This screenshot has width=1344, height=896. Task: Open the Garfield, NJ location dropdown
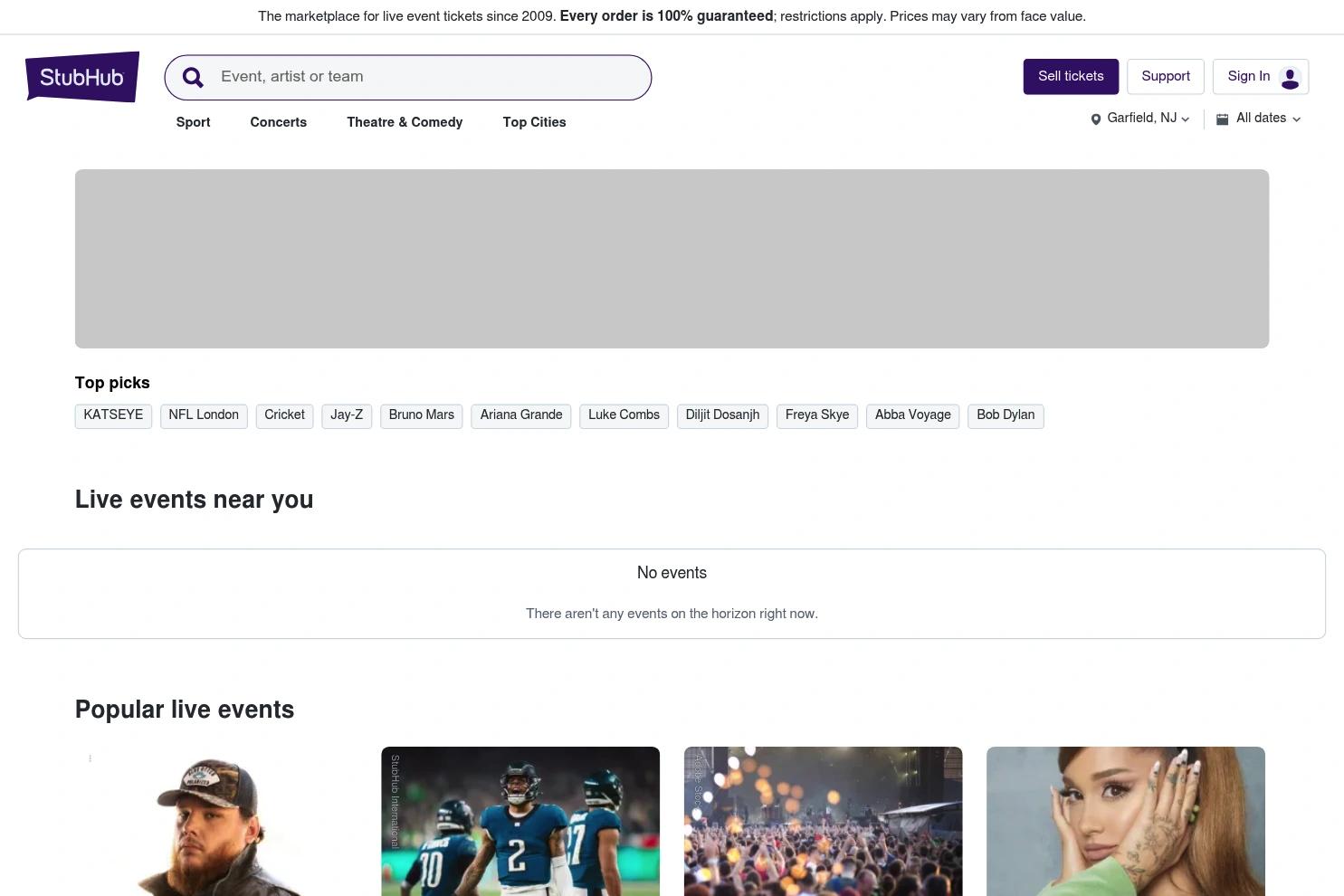[1140, 119]
